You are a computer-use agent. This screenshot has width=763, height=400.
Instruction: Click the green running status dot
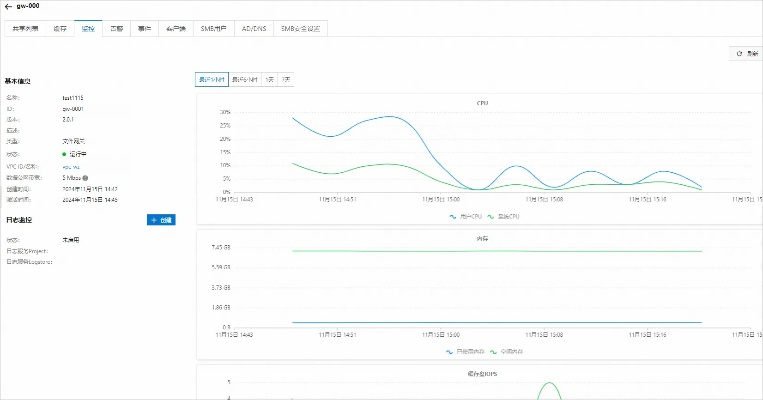[x=65, y=155]
